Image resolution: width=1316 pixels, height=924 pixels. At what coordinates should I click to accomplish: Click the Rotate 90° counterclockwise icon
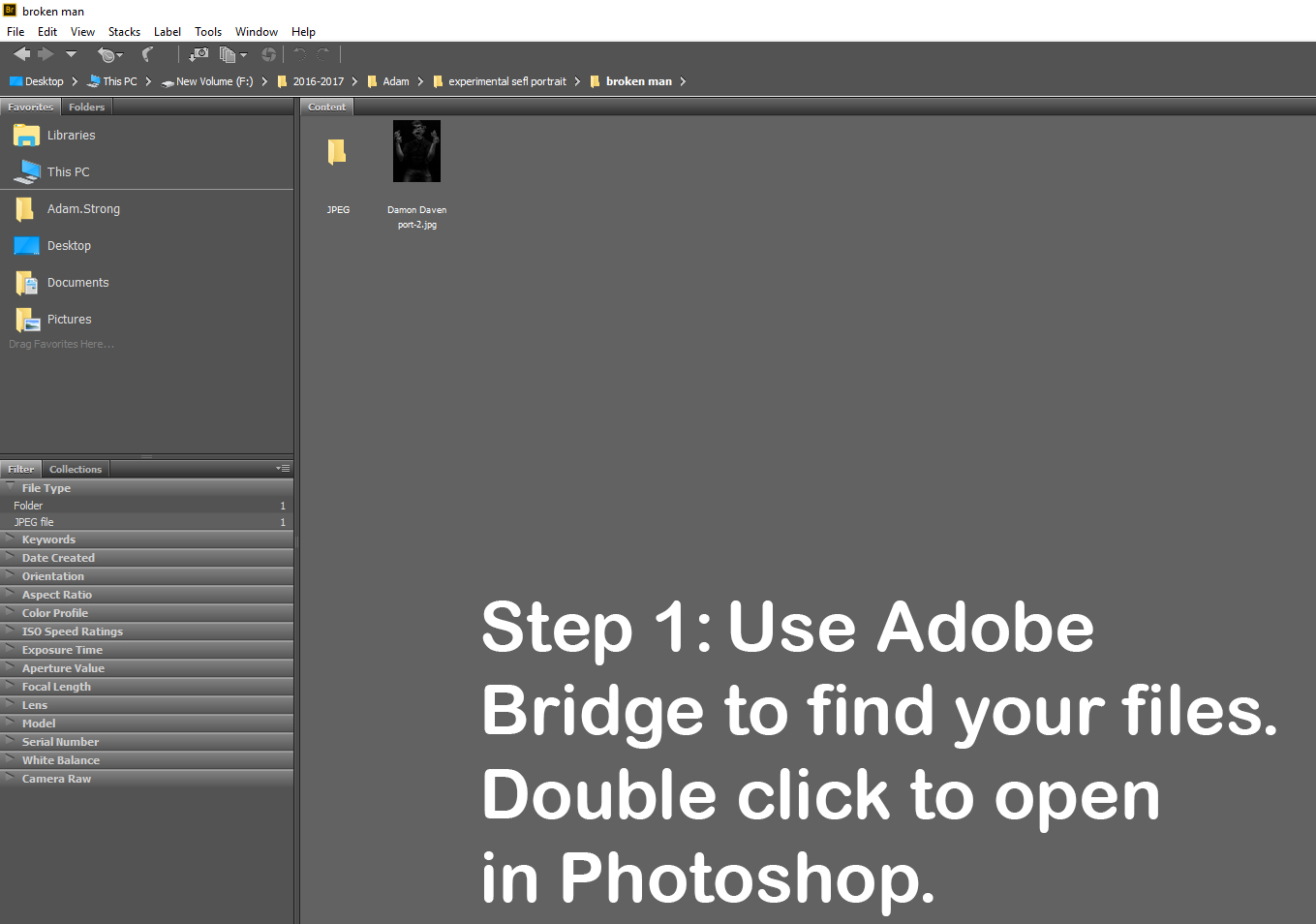pyautogui.click(x=300, y=54)
